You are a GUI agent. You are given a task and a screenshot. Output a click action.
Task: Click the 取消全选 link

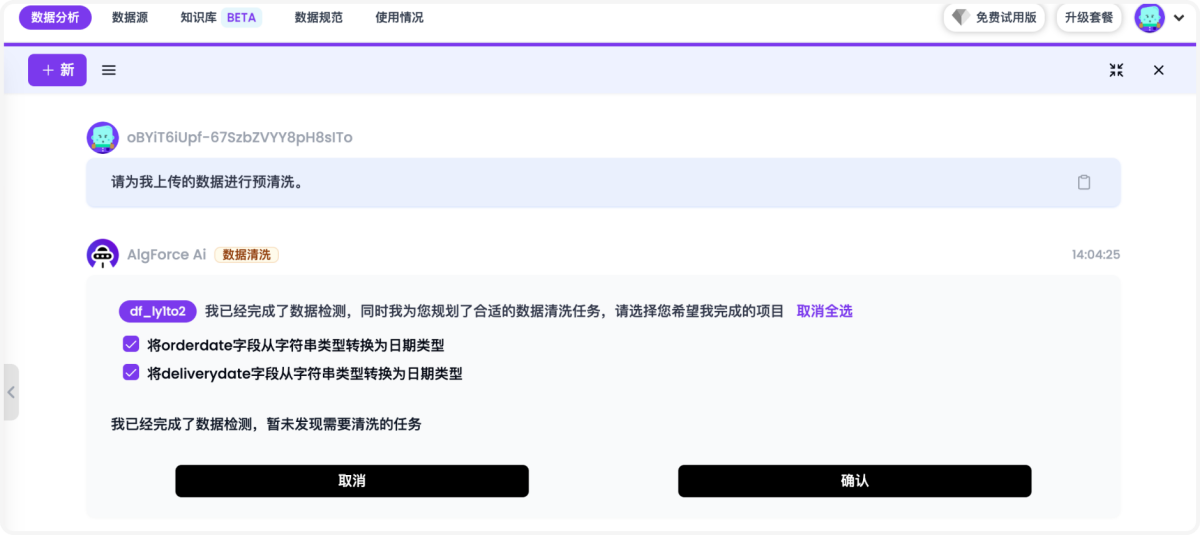[x=824, y=311]
